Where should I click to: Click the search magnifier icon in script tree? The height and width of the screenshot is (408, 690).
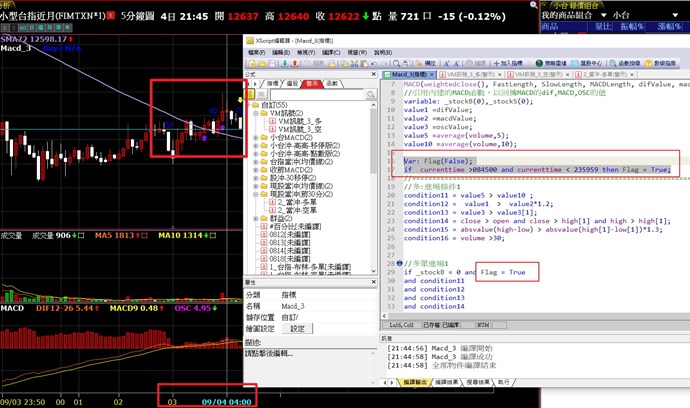pos(371,93)
